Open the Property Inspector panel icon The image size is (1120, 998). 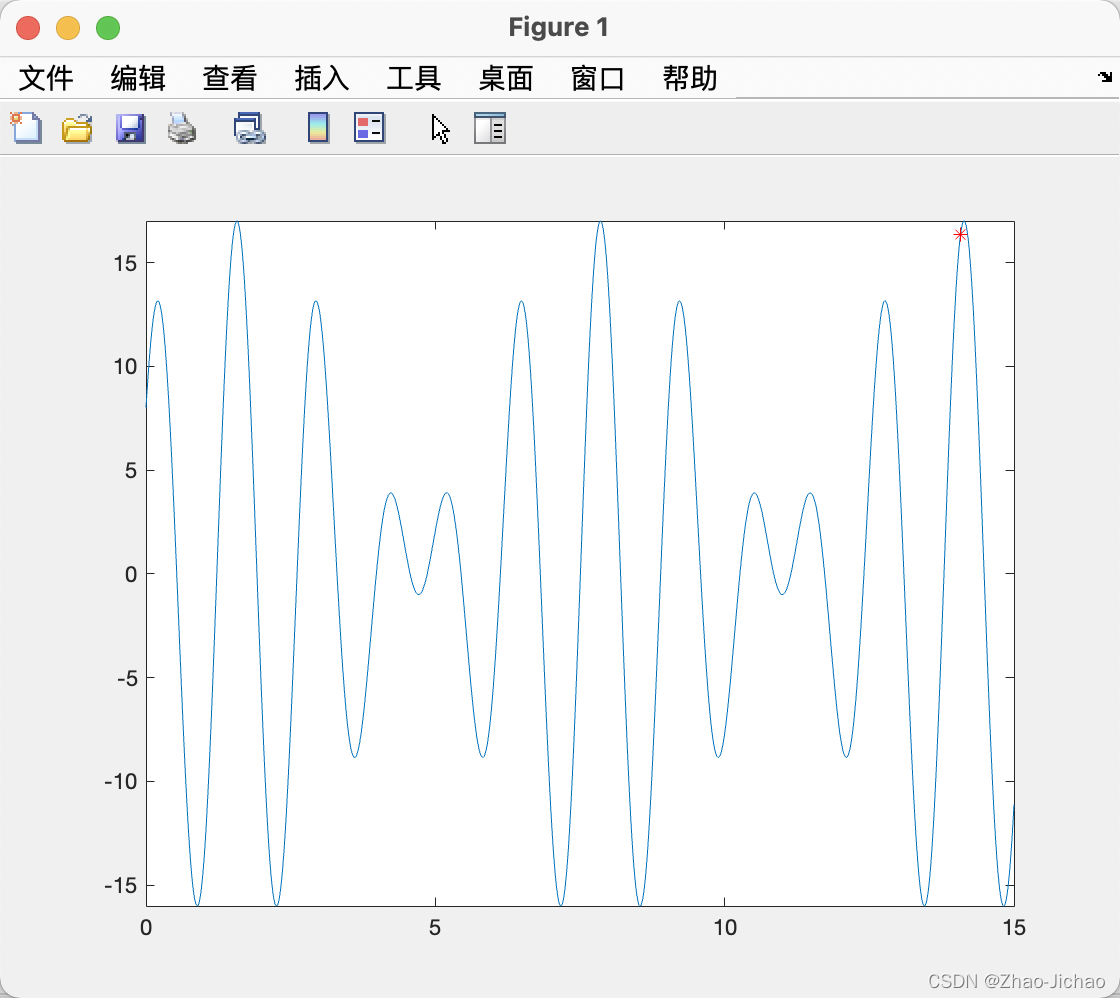point(490,129)
